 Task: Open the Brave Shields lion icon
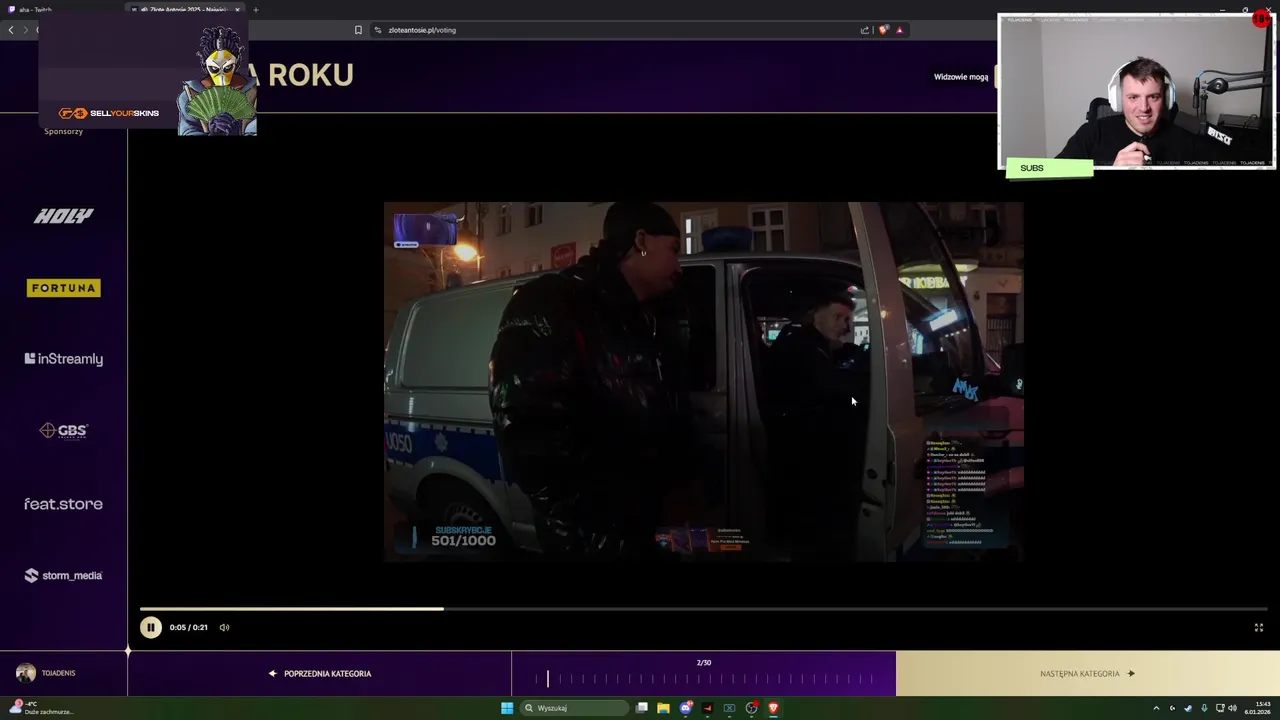coord(883,30)
